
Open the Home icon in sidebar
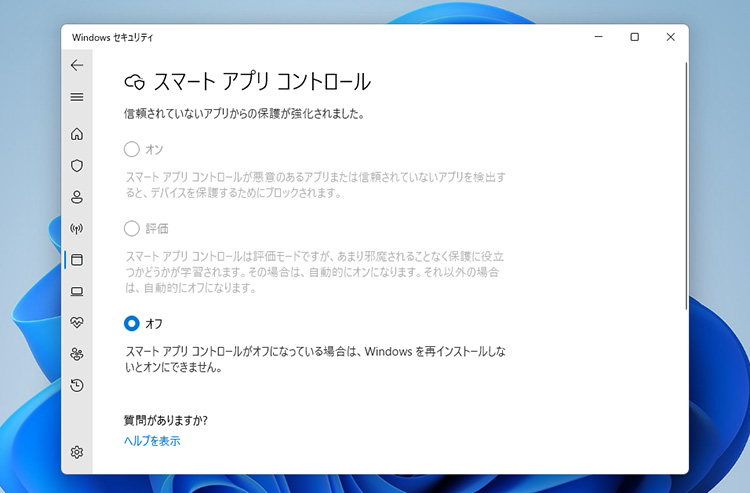[77, 134]
